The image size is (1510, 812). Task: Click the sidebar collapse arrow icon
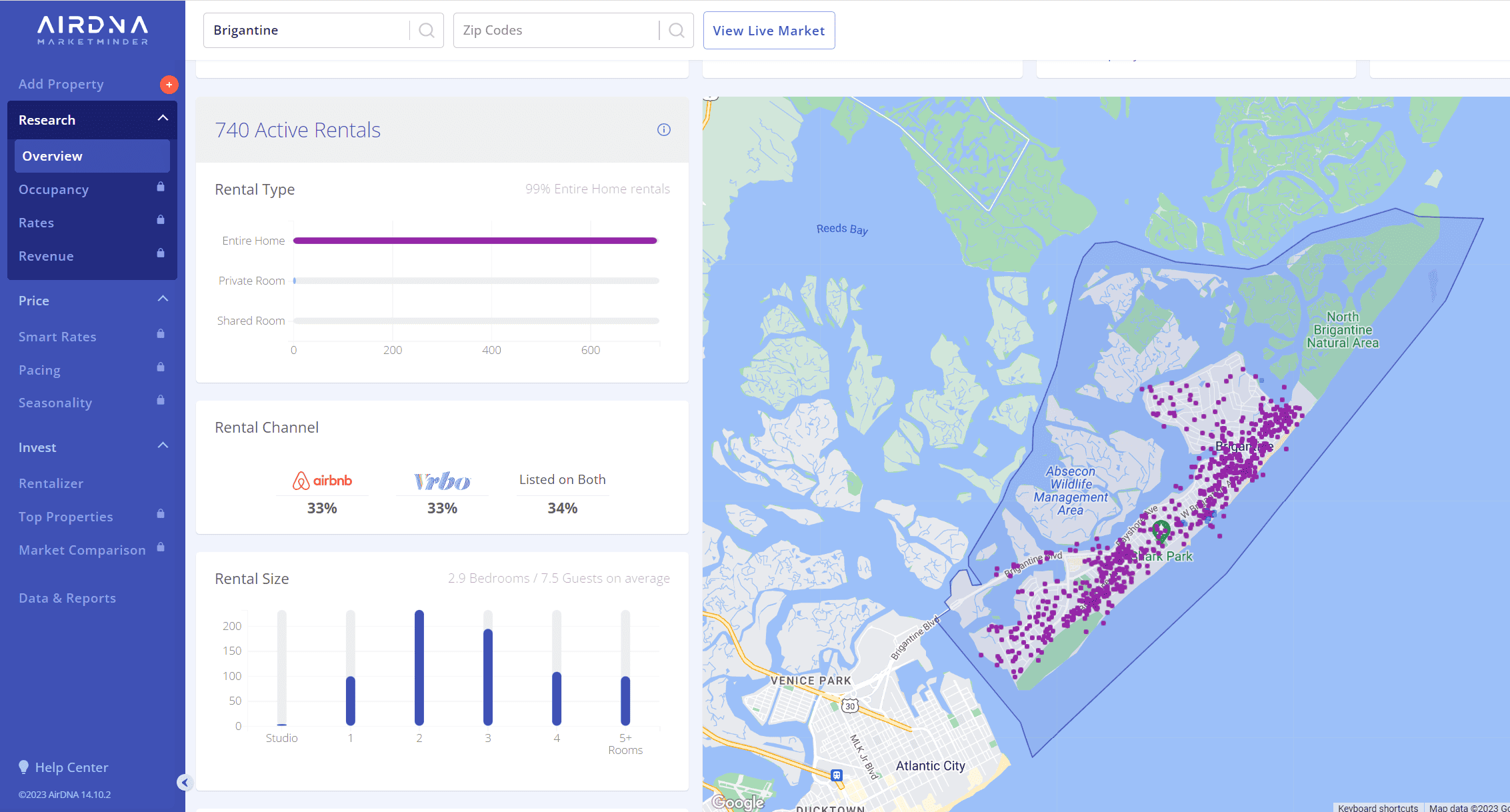pyautogui.click(x=185, y=783)
